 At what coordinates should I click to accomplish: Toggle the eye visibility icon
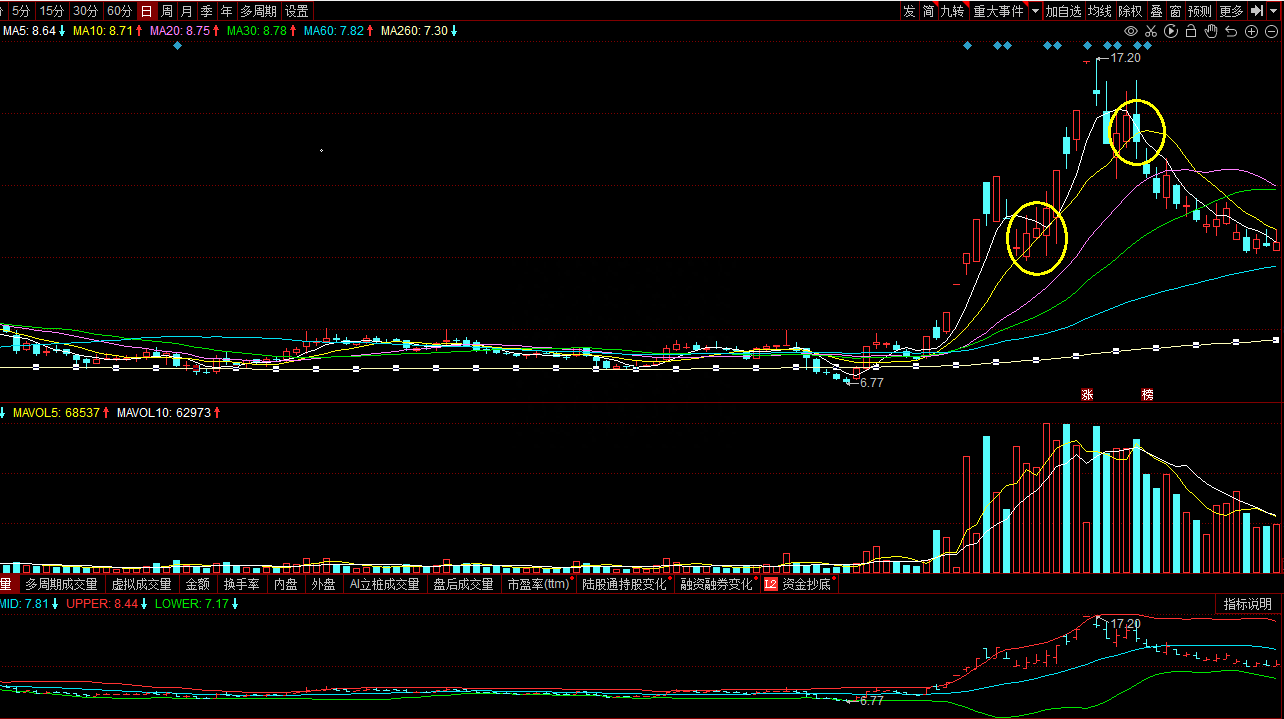point(1131,31)
